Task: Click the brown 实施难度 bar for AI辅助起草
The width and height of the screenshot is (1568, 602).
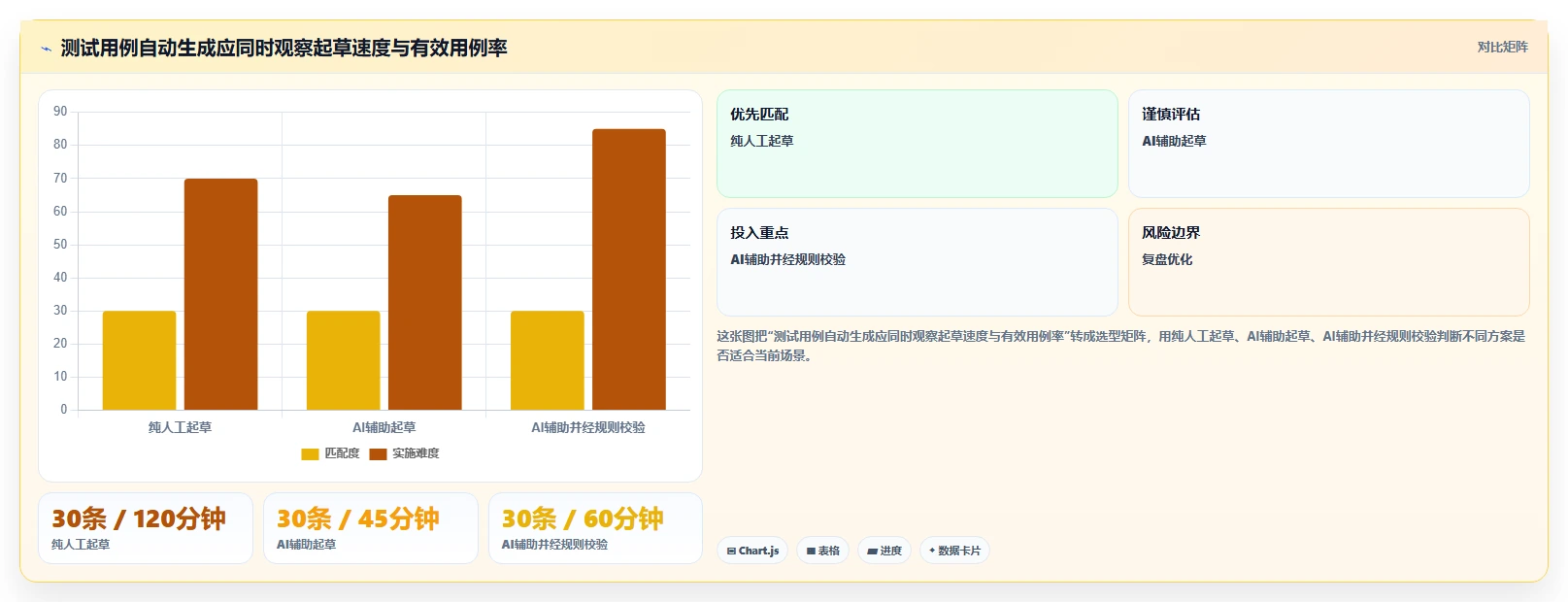Action: 424,302
